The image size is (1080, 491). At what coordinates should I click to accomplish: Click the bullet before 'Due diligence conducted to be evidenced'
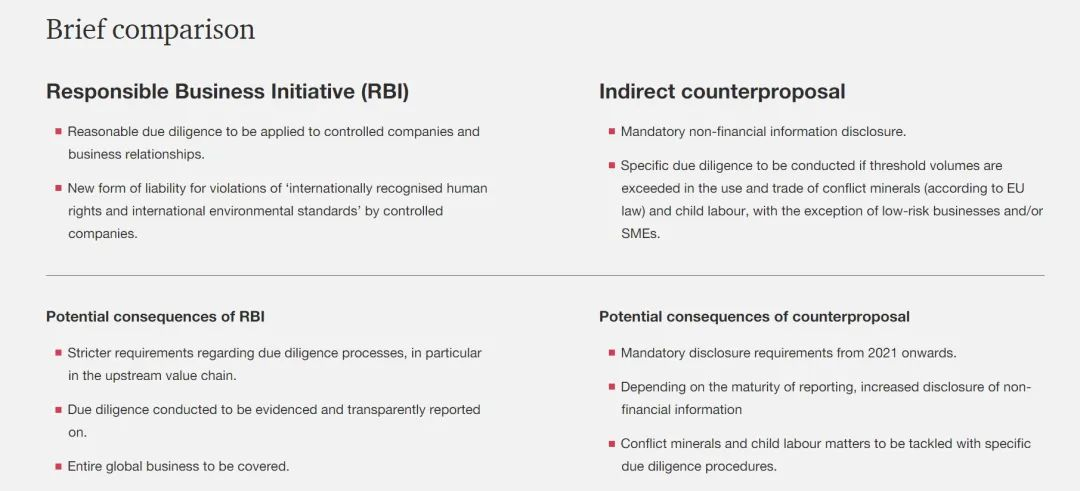coord(58,410)
